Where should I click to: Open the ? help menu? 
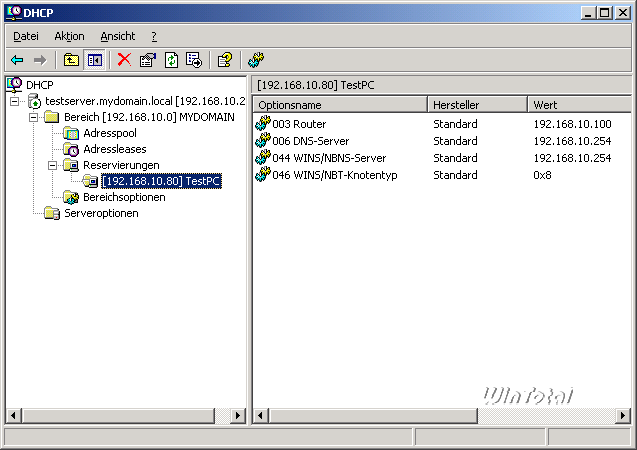tap(154, 36)
